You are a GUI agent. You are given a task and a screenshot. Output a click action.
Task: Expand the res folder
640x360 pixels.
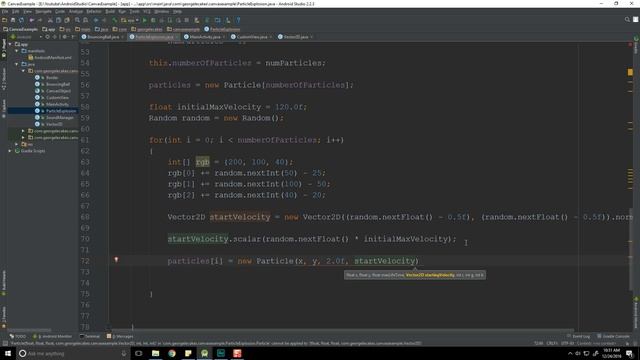tap(17, 144)
